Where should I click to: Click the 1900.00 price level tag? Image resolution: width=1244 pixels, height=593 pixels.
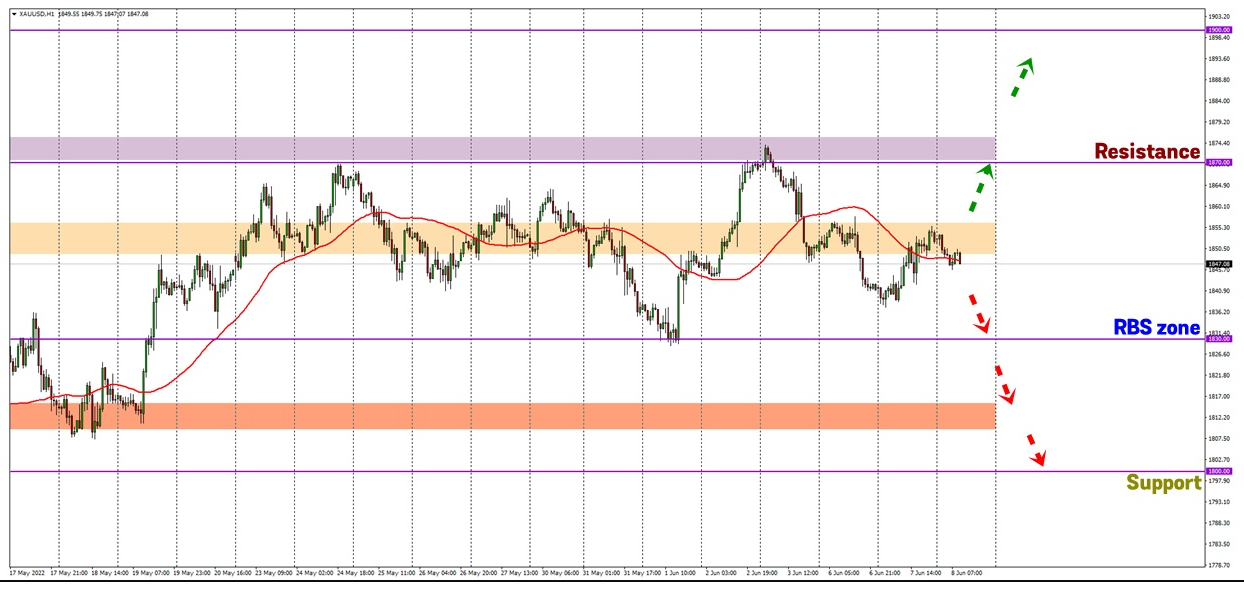click(1219, 30)
